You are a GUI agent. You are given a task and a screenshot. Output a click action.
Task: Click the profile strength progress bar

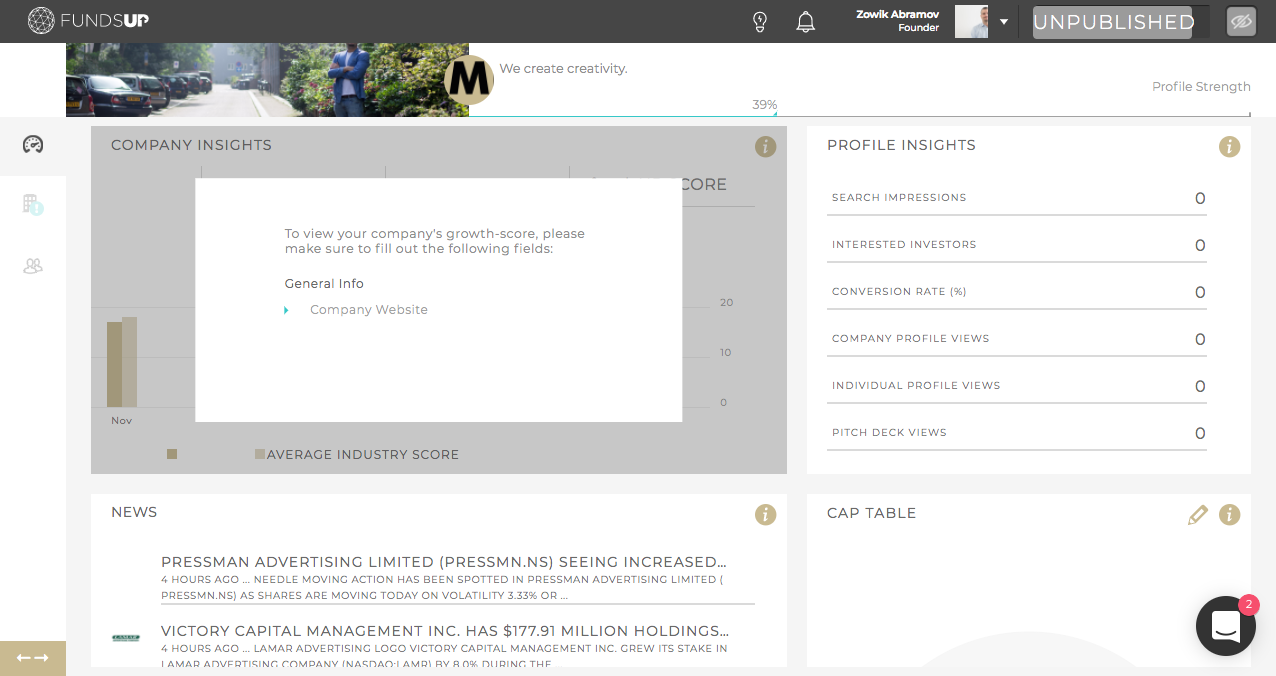click(859, 116)
